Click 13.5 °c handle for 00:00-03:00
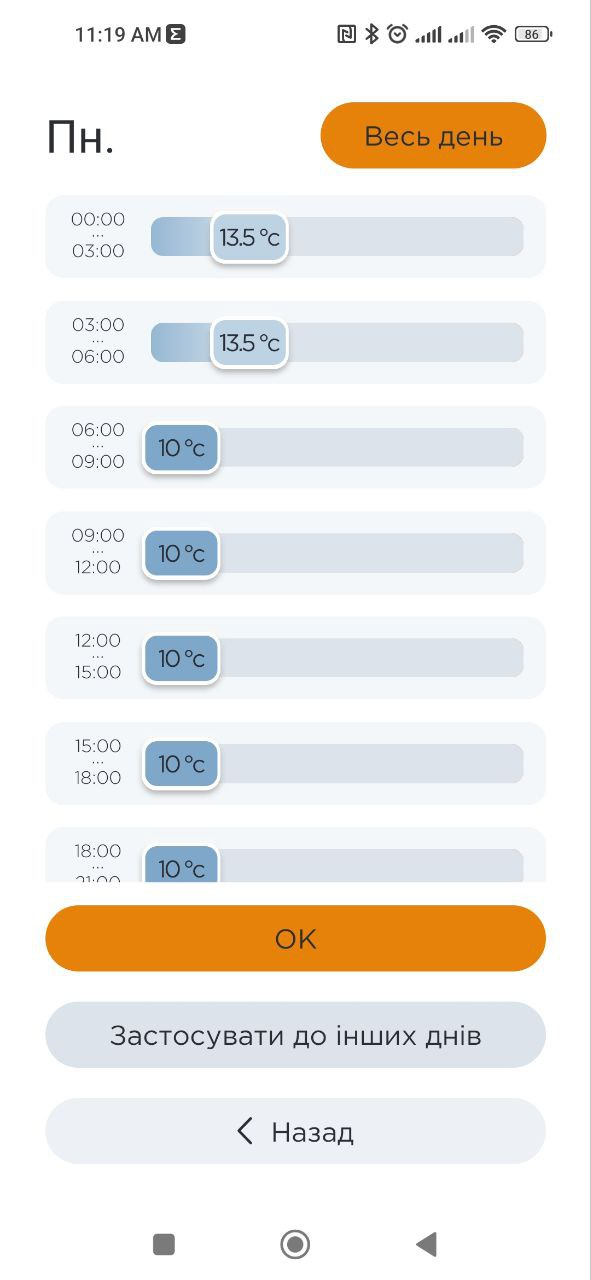Viewport: 591px width, 1280px height. (249, 237)
